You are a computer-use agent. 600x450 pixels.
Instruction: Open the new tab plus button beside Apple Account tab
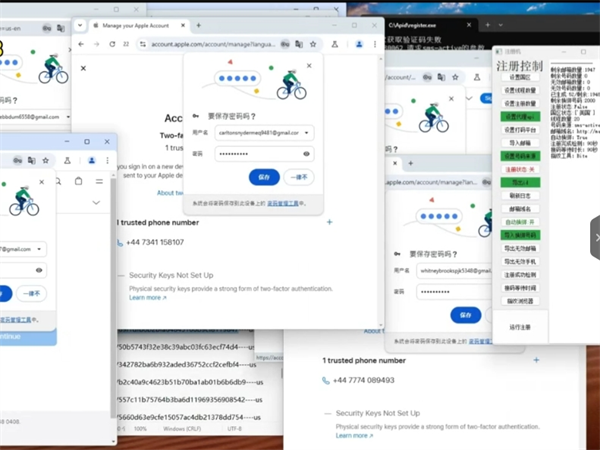198,25
